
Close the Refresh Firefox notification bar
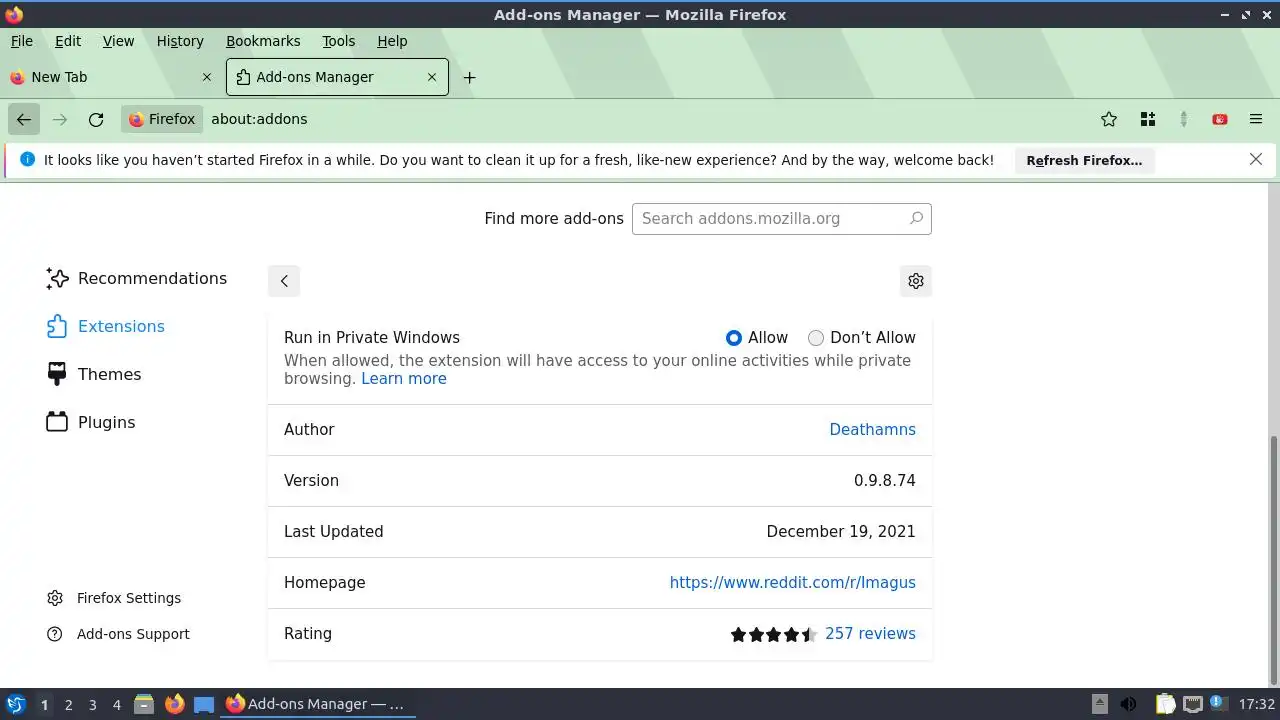(1256, 160)
